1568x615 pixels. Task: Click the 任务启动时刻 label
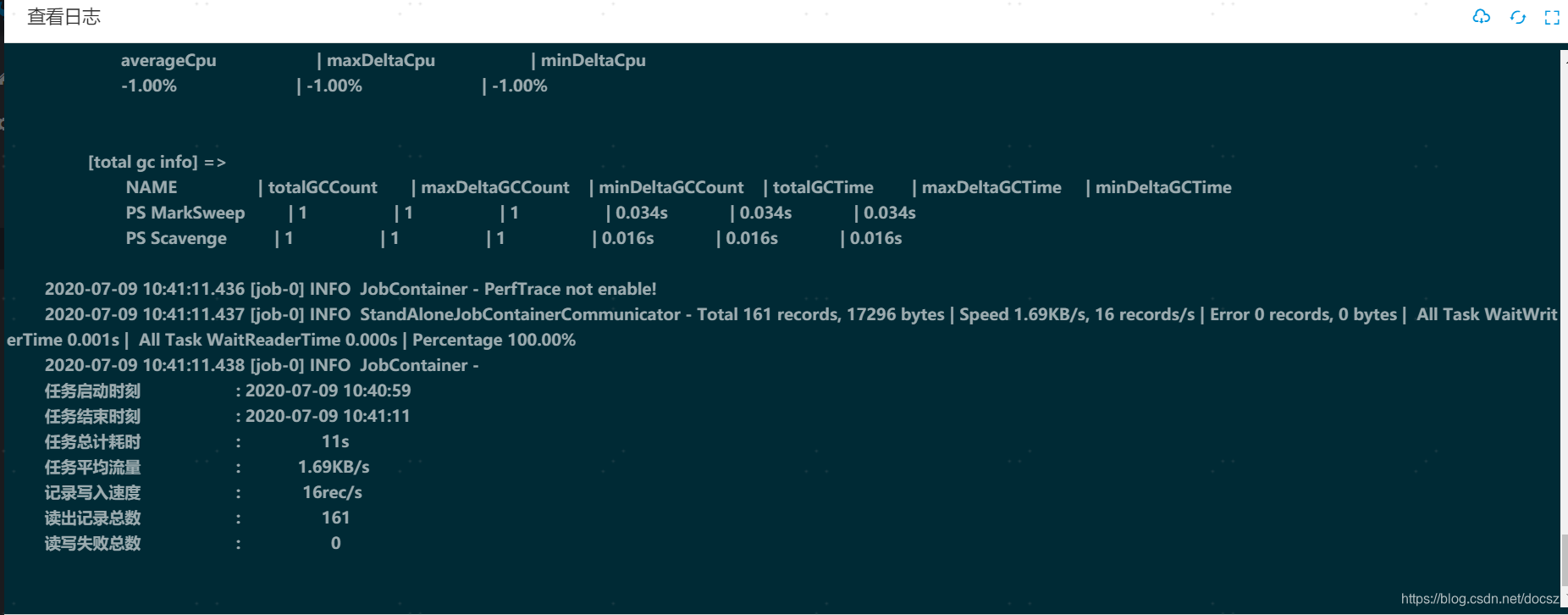coord(92,391)
